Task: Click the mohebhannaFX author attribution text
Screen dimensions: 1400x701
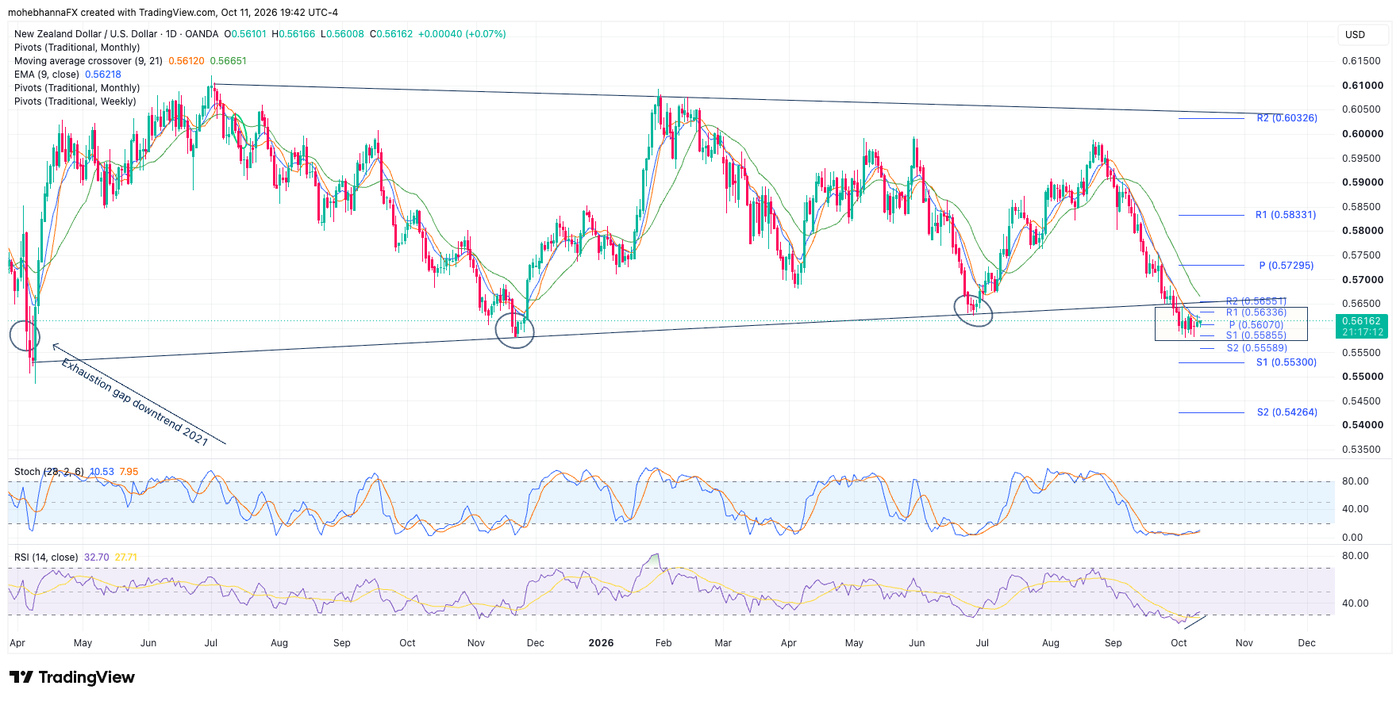Action: coord(44,11)
